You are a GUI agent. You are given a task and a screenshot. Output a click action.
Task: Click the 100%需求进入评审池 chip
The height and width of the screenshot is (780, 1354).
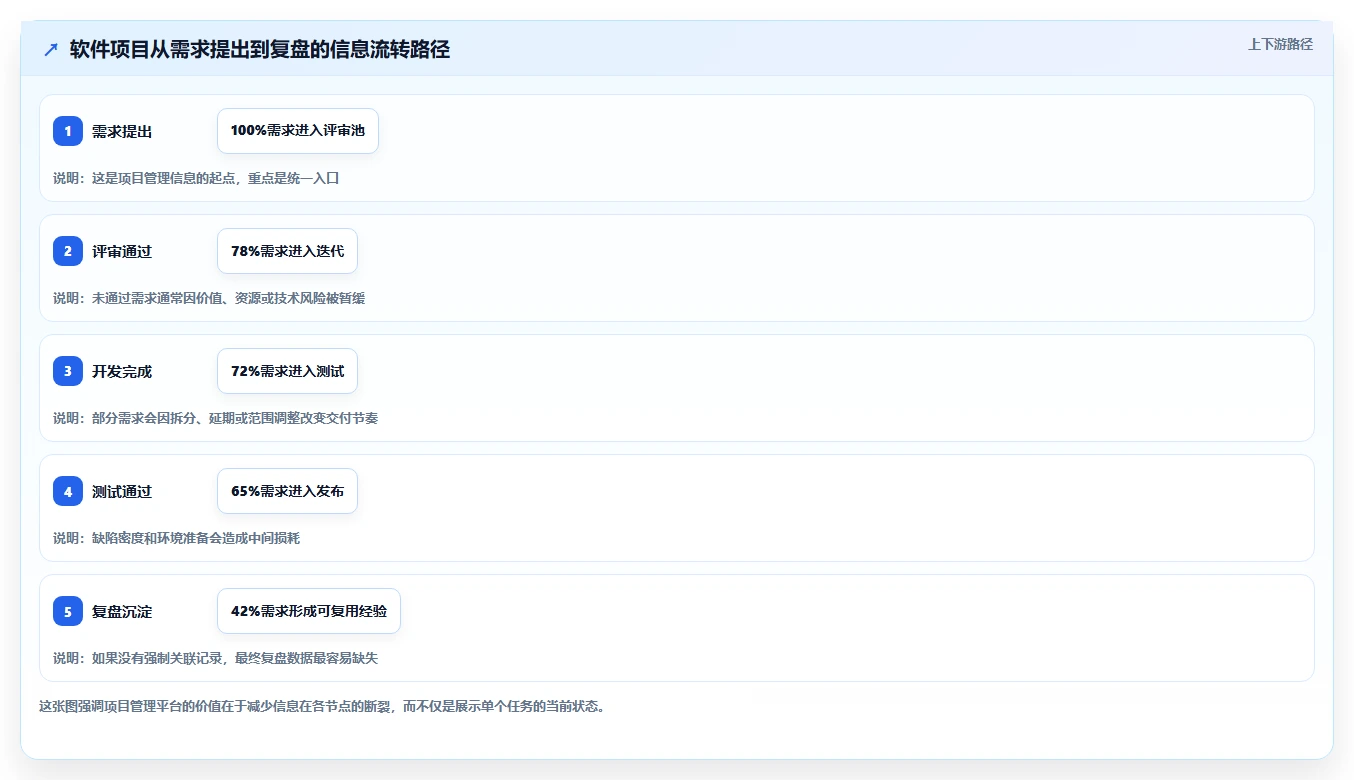(x=298, y=131)
